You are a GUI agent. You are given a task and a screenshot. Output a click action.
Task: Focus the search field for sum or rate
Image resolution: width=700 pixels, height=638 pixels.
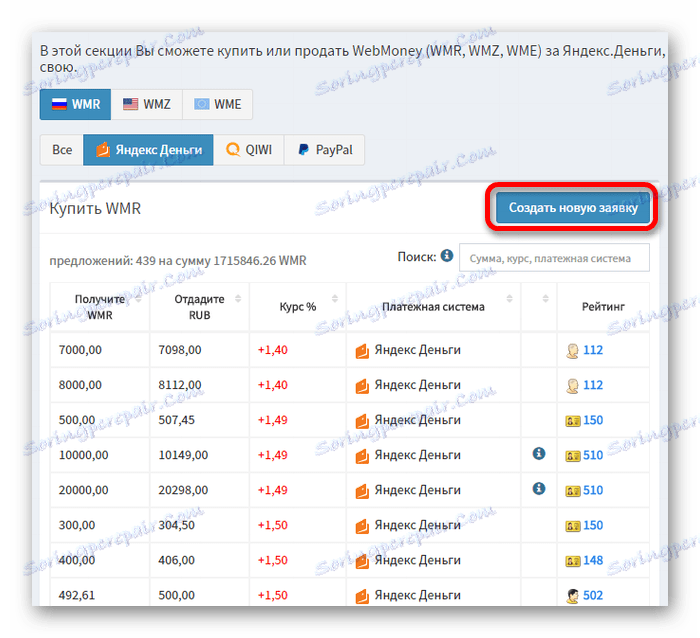point(554,258)
